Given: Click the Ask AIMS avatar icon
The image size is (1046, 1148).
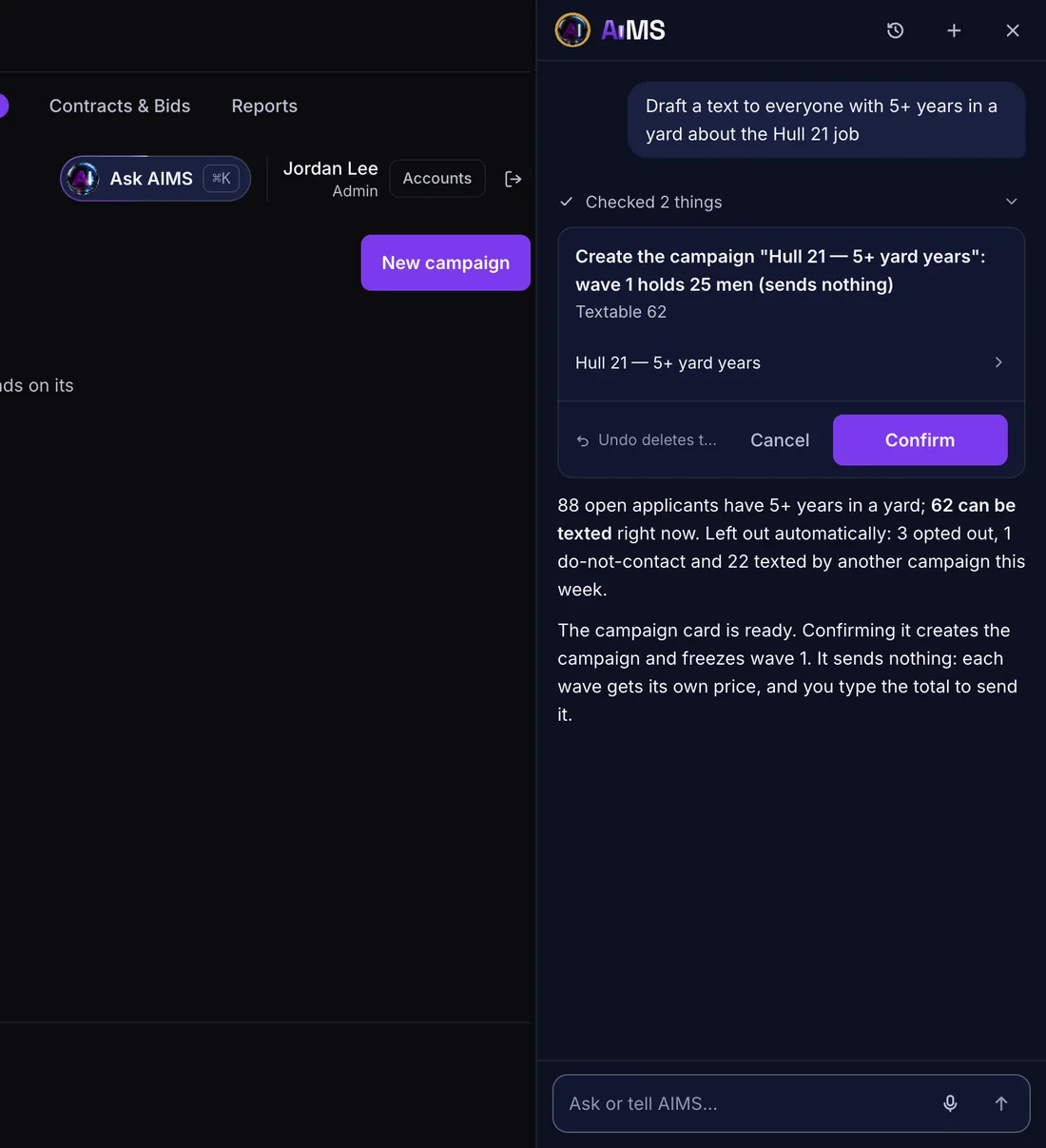Looking at the screenshot, I should [84, 178].
